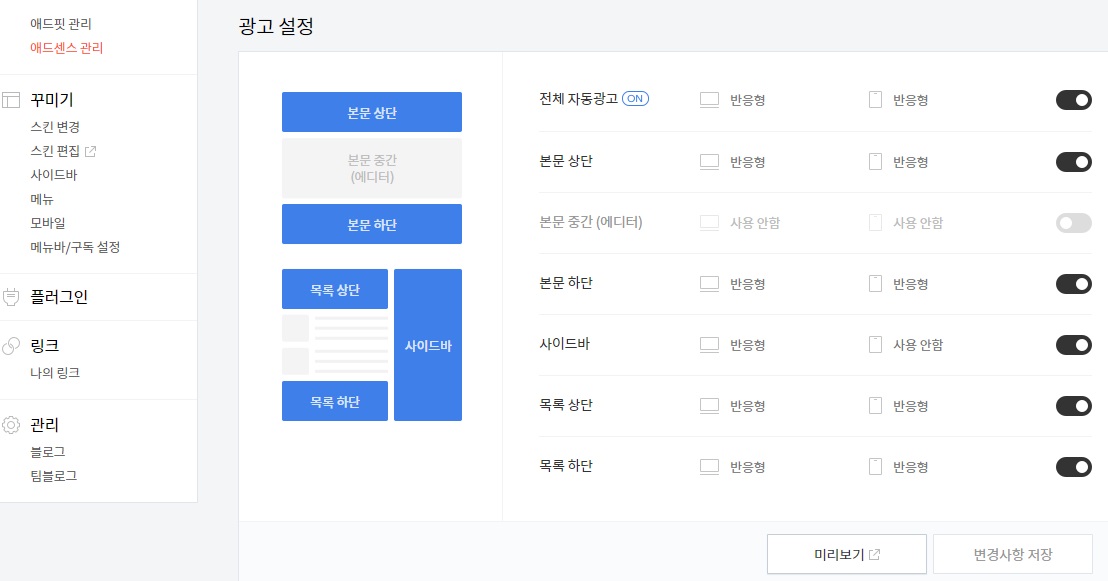The width and height of the screenshot is (1108, 581).
Task: Click the 꾸미기 layout icon in sidebar
Action: (x=11, y=100)
